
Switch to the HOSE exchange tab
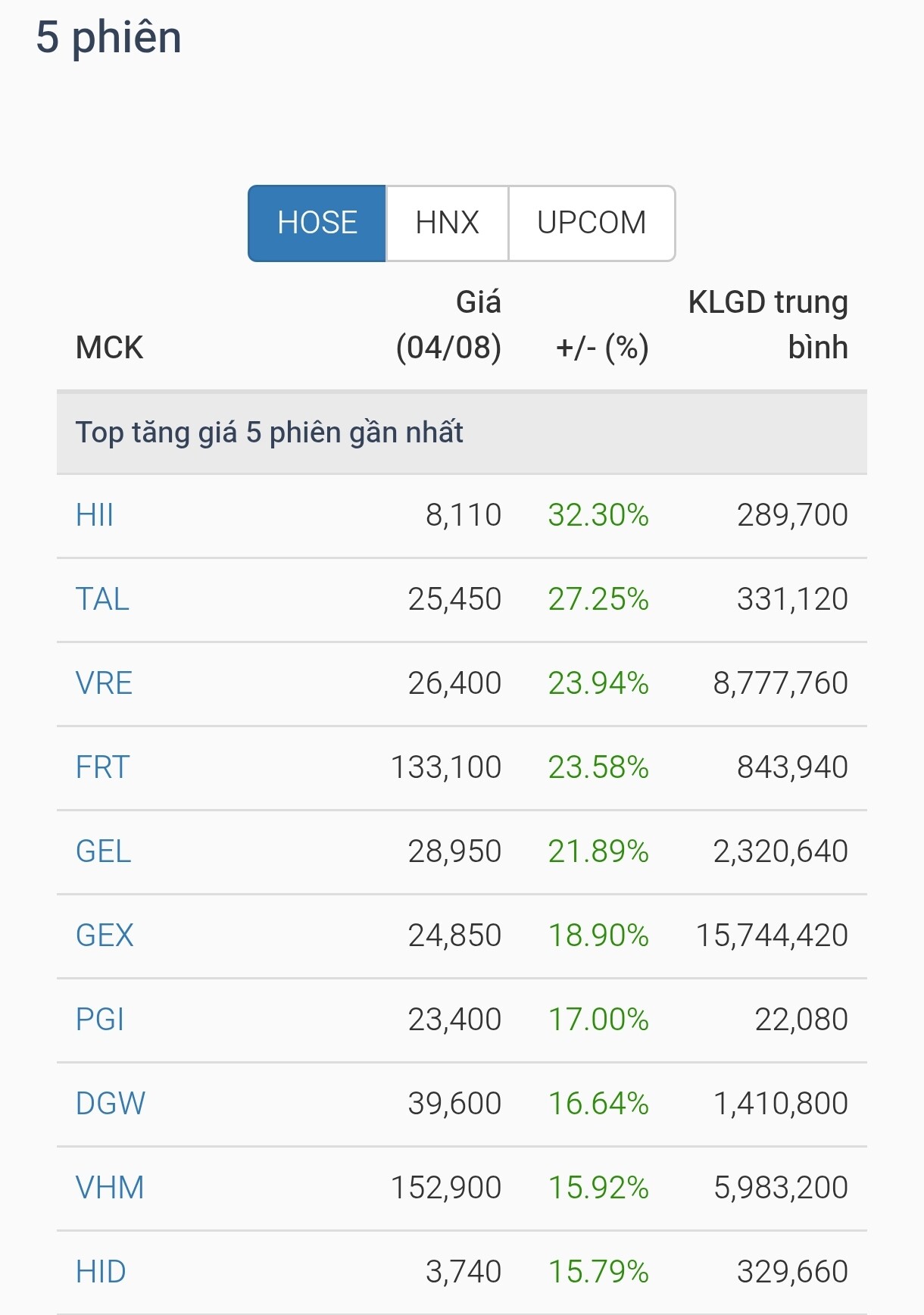click(317, 223)
